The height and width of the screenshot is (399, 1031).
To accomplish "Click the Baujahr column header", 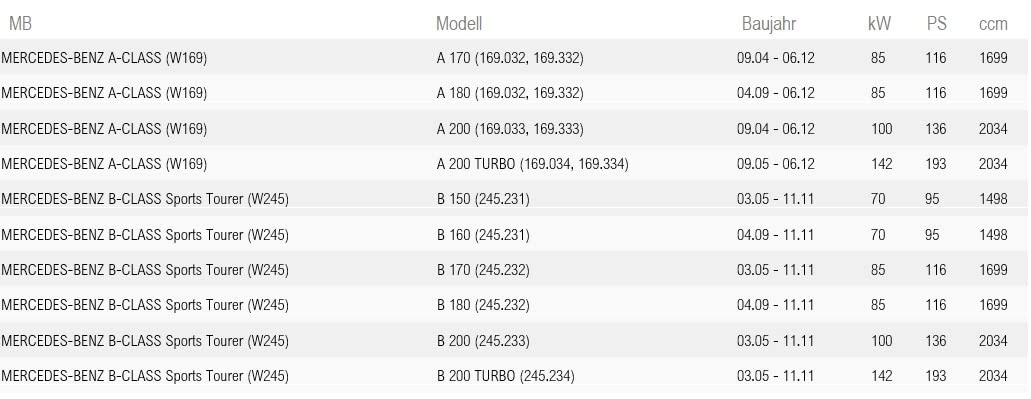I will [x=769, y=24].
